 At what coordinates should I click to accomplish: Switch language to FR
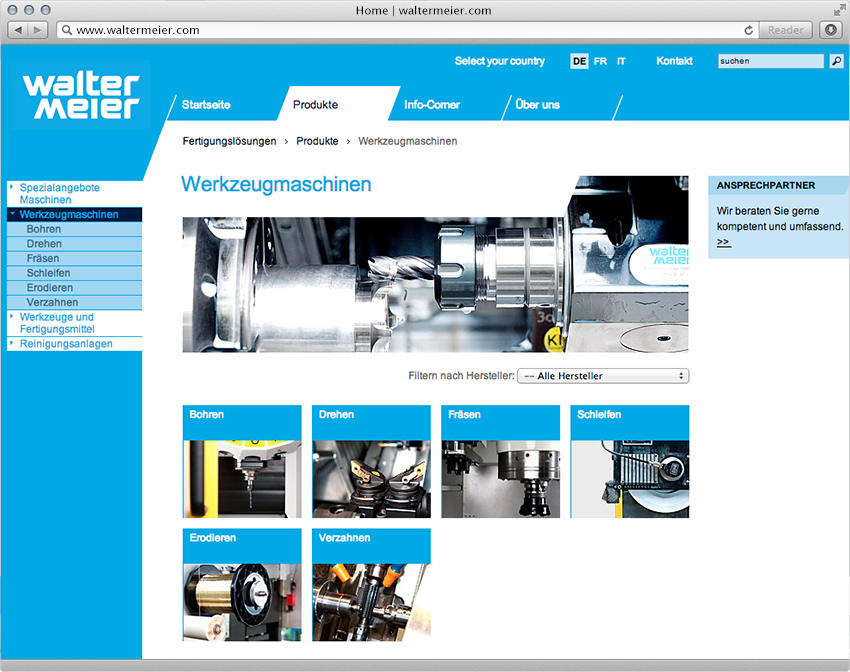coord(600,61)
